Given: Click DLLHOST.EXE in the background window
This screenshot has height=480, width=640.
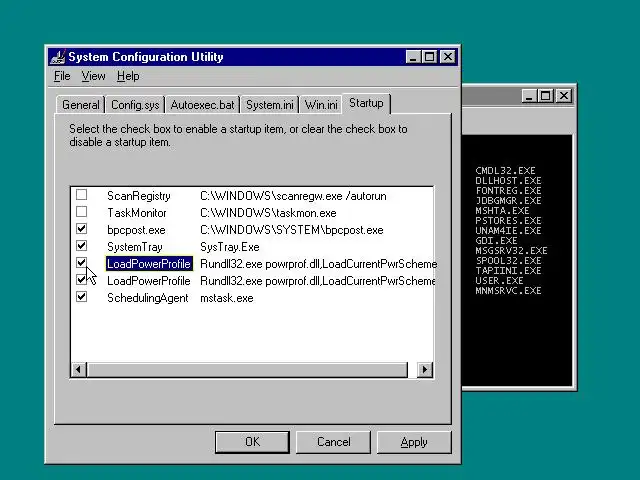Looking at the screenshot, I should point(508,180).
